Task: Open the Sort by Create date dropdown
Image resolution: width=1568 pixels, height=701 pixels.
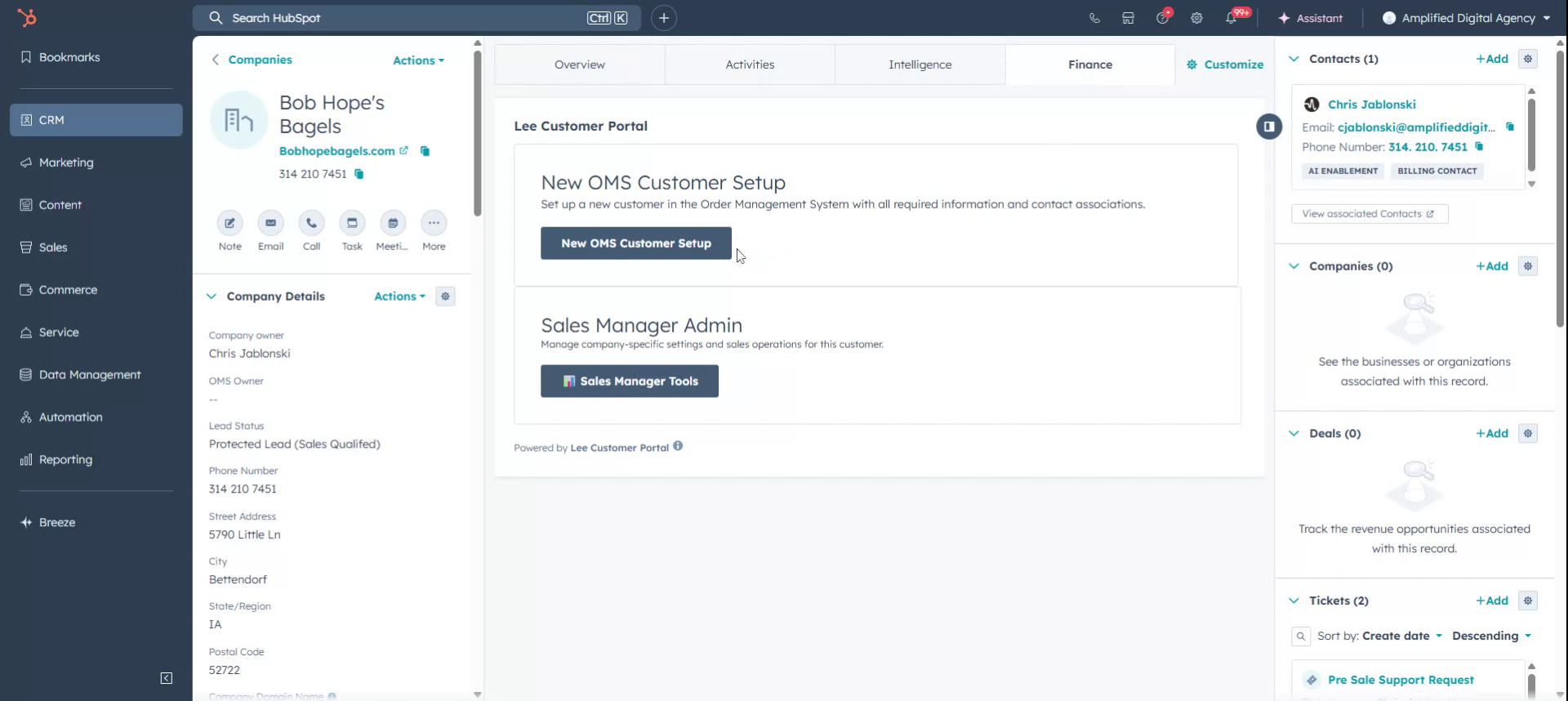Action: (1401, 636)
